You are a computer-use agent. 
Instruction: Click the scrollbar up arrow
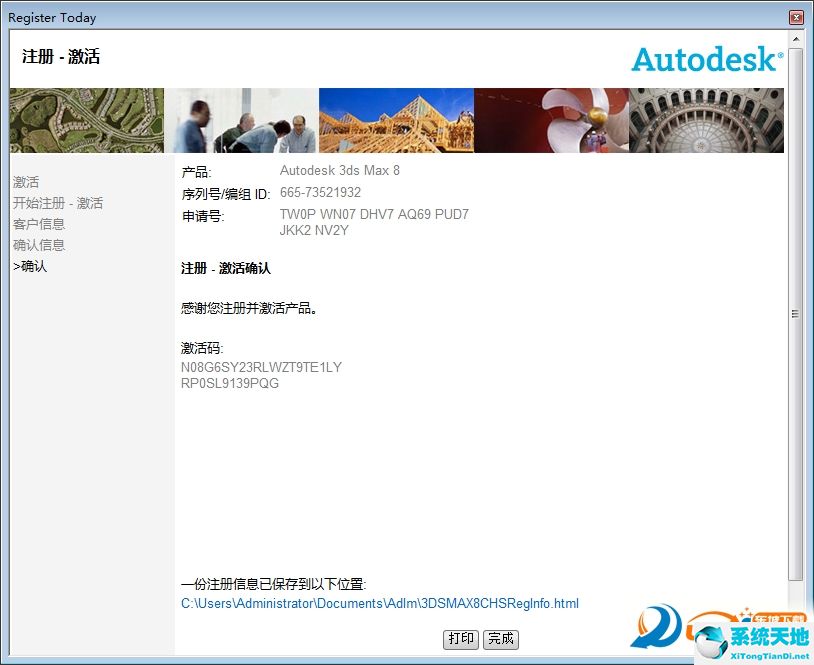coord(795,39)
